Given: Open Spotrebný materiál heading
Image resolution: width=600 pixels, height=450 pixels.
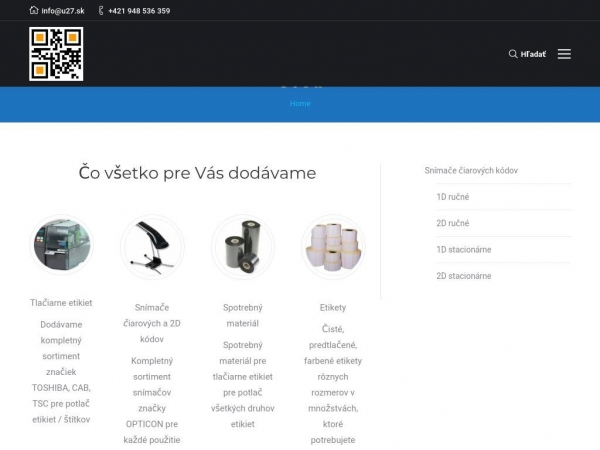Looking at the screenshot, I should coord(242,315).
